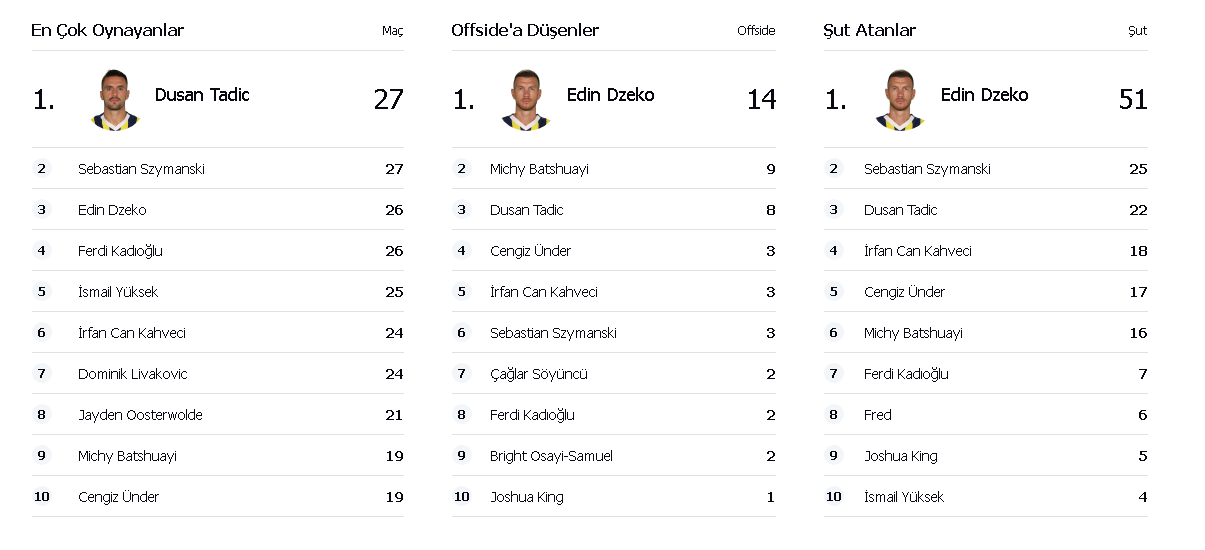The image size is (1205, 550).
Task: Select Bright Osayi-Samuel in offside list
Action: point(551,456)
